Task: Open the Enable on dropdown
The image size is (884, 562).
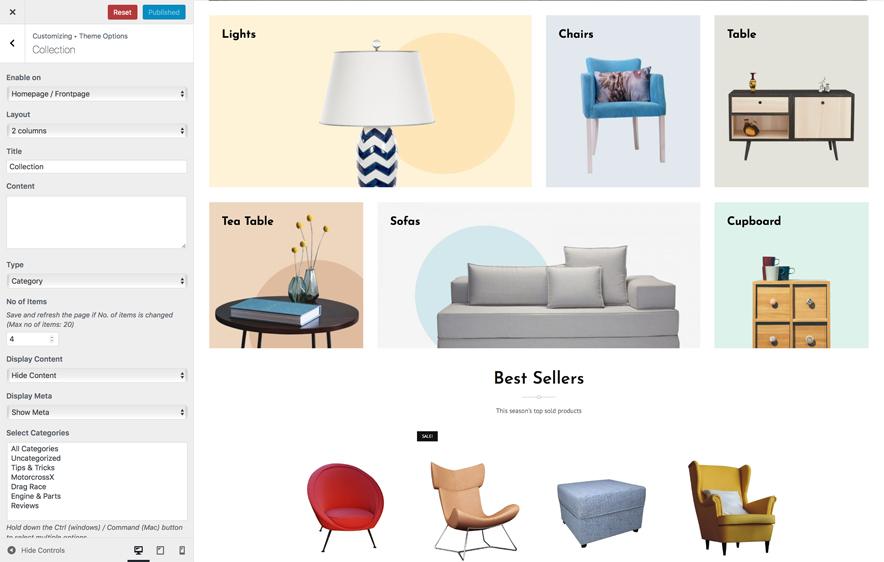Action: click(97, 94)
